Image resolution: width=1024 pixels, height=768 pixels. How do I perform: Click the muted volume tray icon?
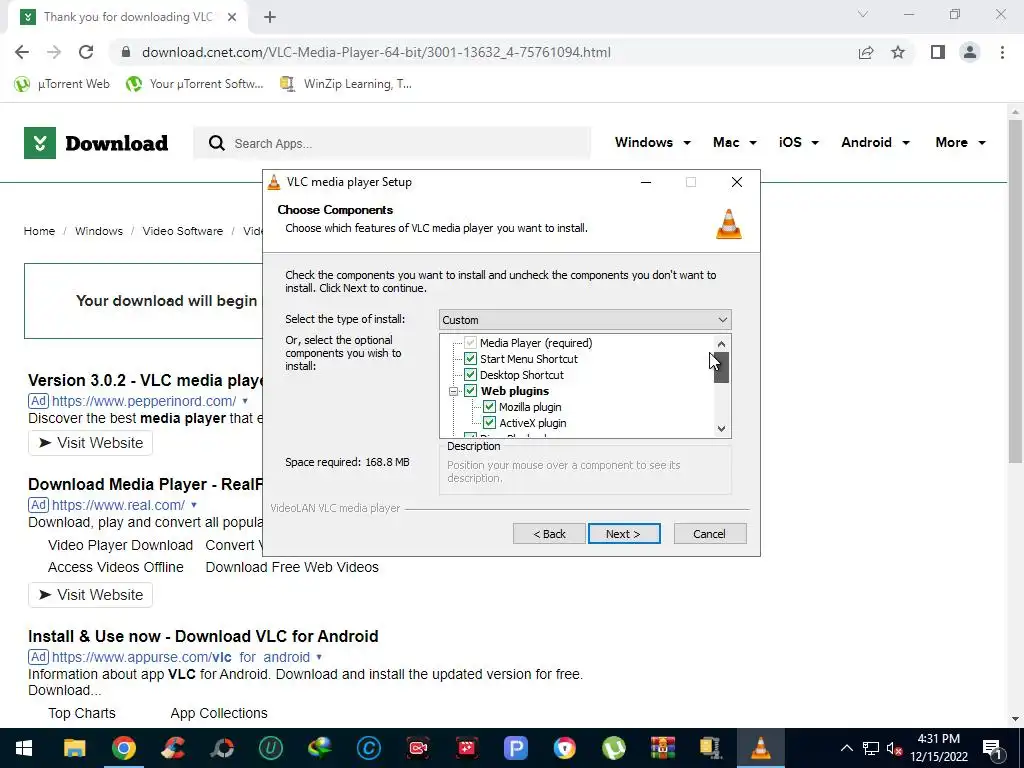(895, 748)
